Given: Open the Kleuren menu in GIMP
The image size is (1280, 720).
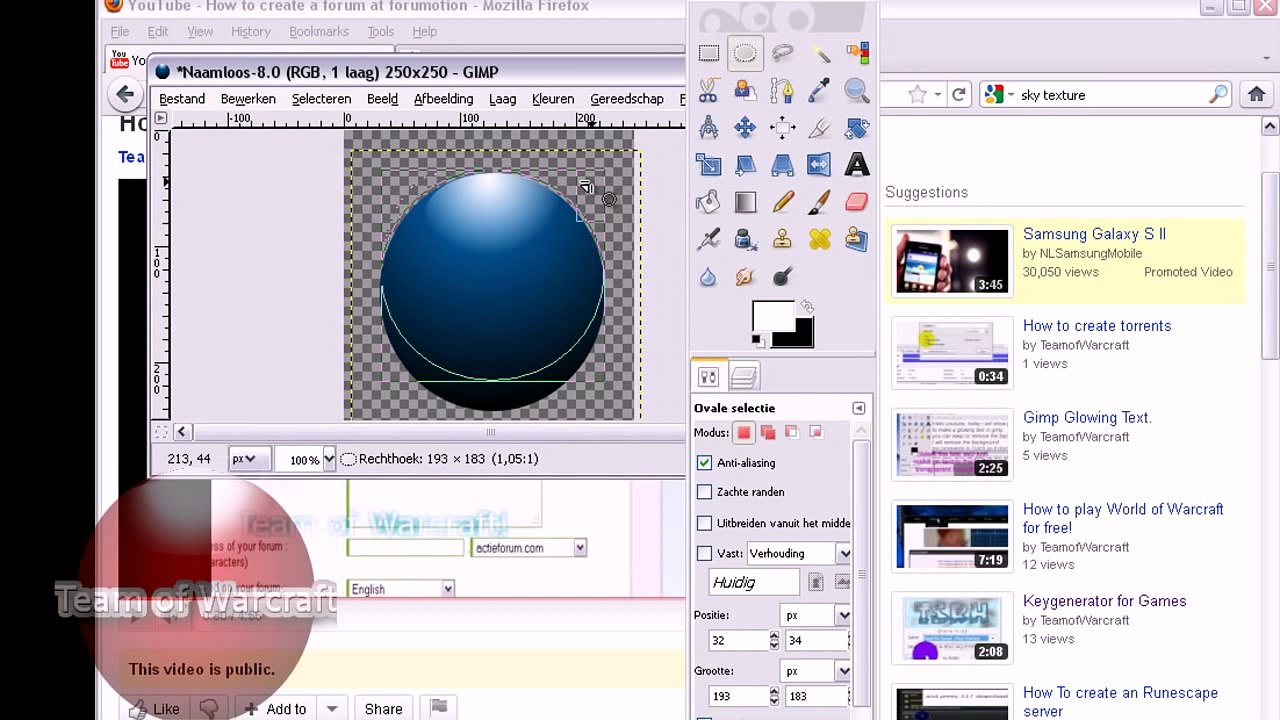Looking at the screenshot, I should click(553, 99).
